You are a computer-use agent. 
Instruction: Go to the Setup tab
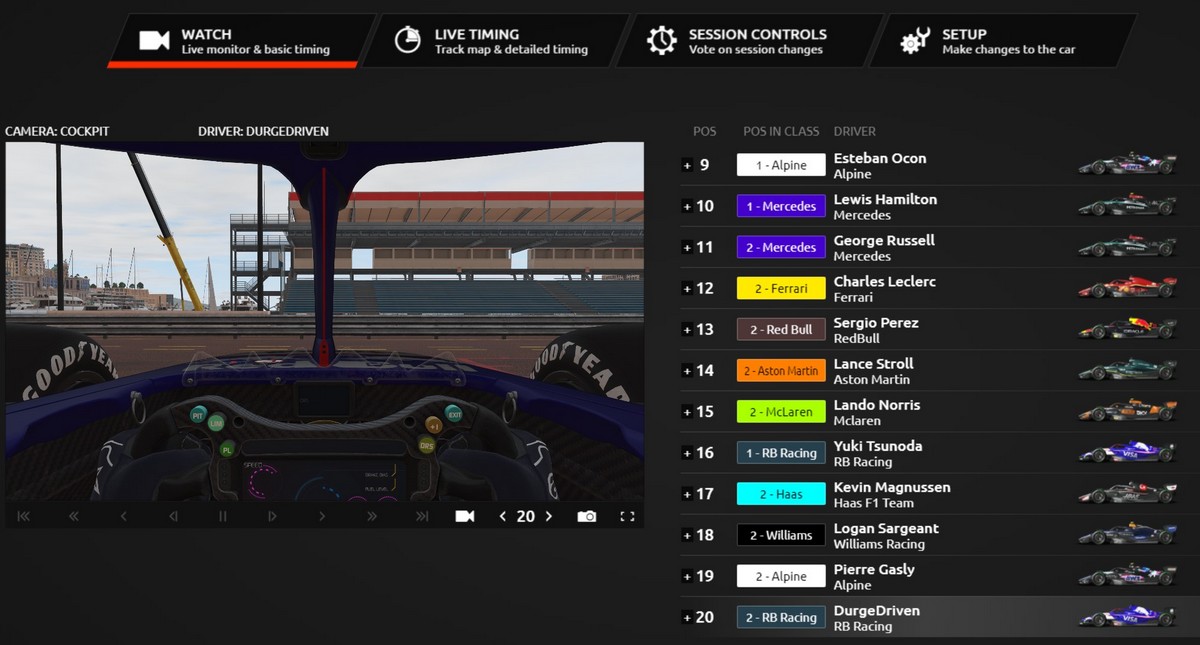click(x=1002, y=40)
